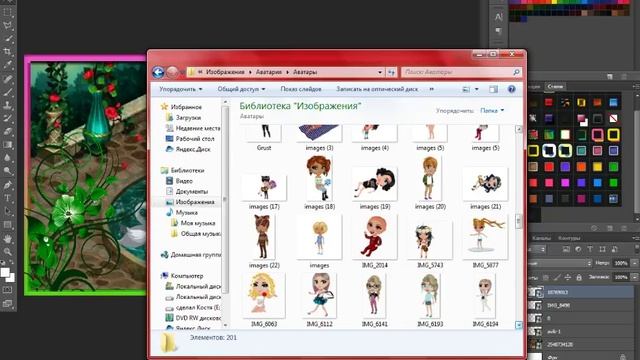Select the Blur tool in Photoshop
The height and width of the screenshot is (360, 640).
8,158
